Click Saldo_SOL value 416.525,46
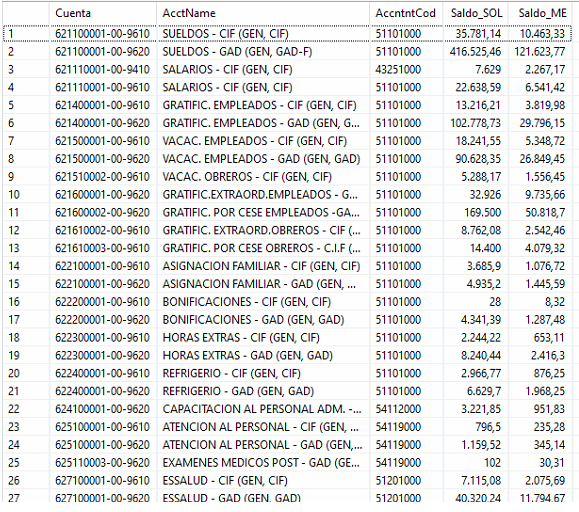The height and width of the screenshot is (512, 579). (476, 51)
